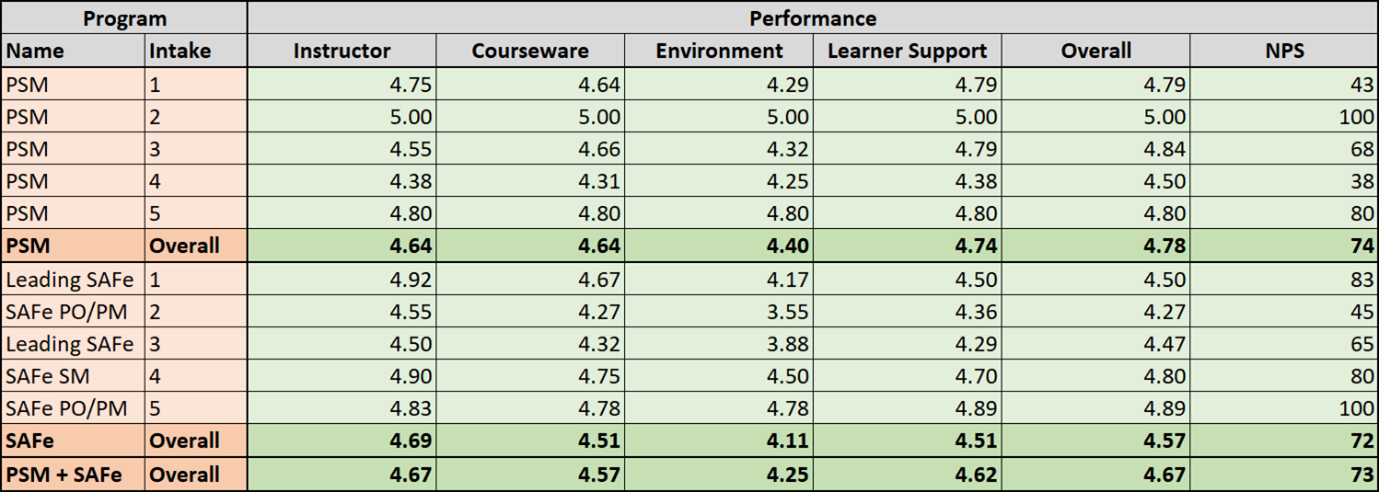Click the PSM Overall NPS value 74
The height and width of the screenshot is (492, 1379).
point(1284,246)
